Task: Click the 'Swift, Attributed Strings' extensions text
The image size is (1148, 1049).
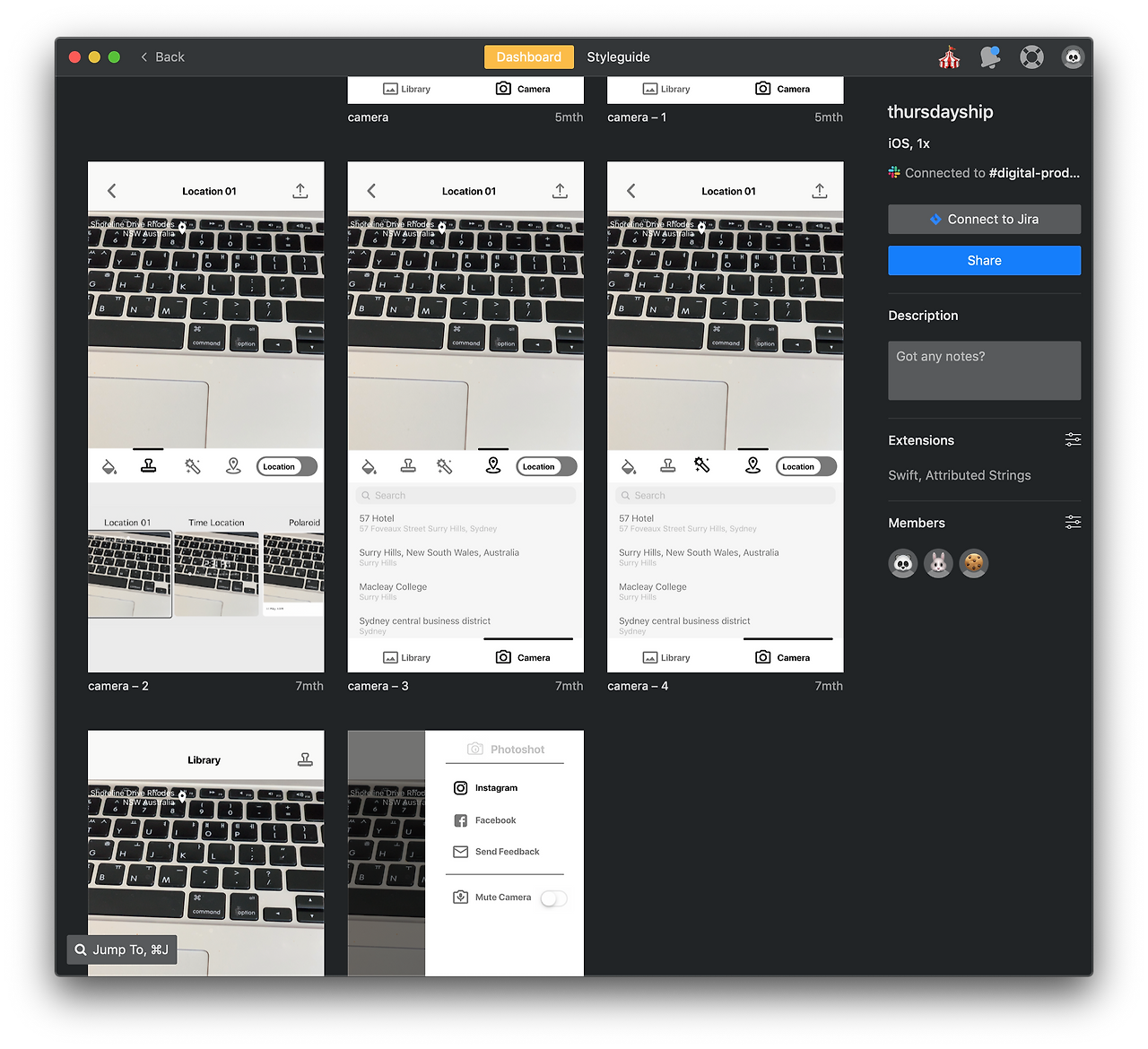Action: tap(960, 475)
